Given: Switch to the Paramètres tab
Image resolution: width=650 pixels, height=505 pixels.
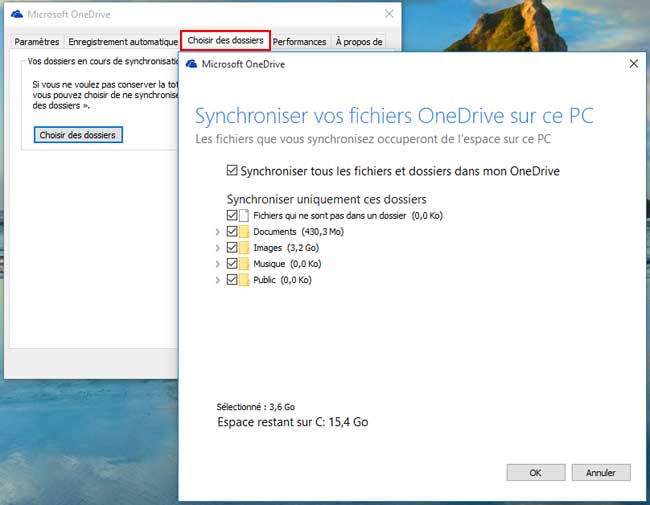Looking at the screenshot, I should 36,42.
